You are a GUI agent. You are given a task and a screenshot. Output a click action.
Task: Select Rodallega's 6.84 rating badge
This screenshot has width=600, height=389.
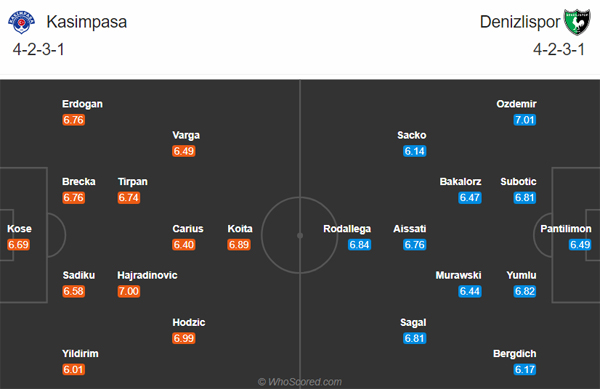click(x=359, y=244)
